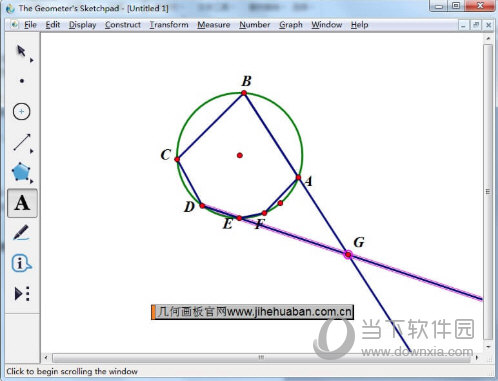498x381 pixels.
Task: Click the jihehuaban.com.cn website caption
Action: pos(252,312)
